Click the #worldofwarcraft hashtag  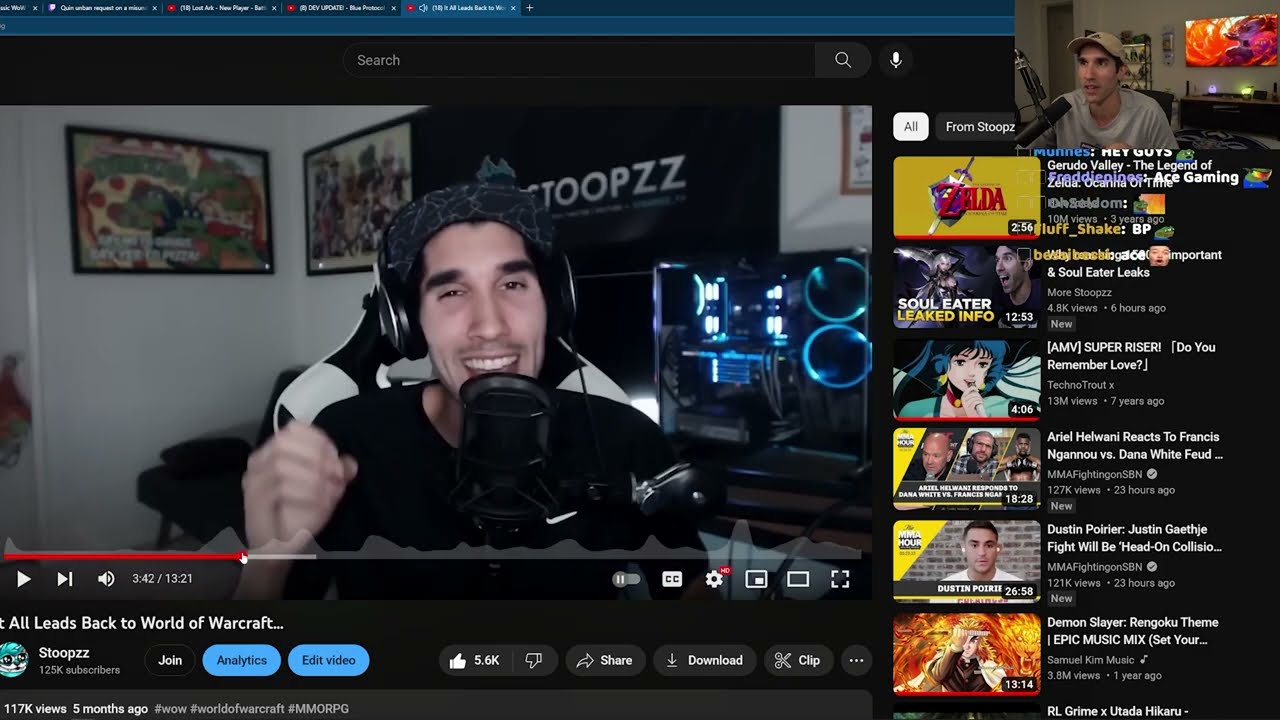click(x=237, y=709)
